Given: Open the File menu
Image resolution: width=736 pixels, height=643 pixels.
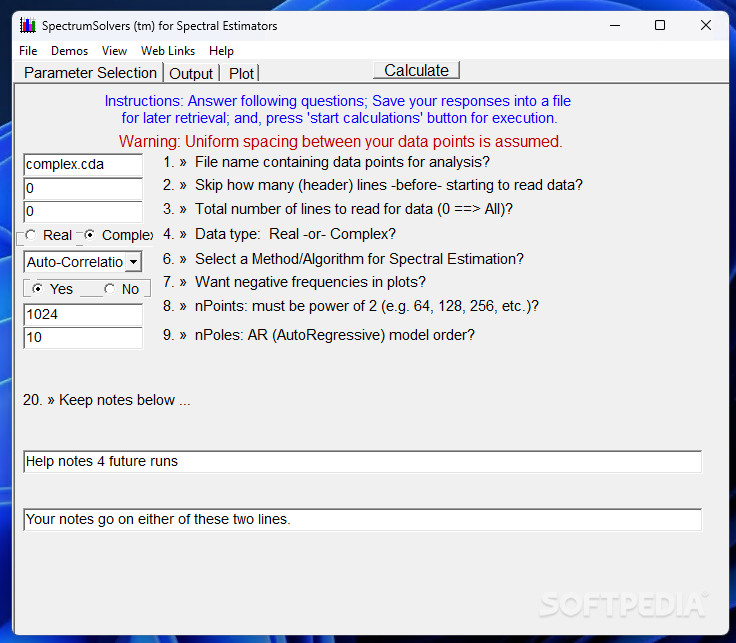Looking at the screenshot, I should point(28,51).
